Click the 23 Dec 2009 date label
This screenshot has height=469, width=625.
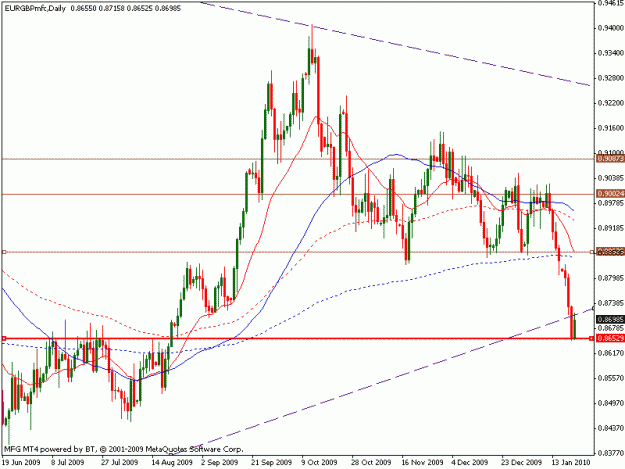click(522, 462)
